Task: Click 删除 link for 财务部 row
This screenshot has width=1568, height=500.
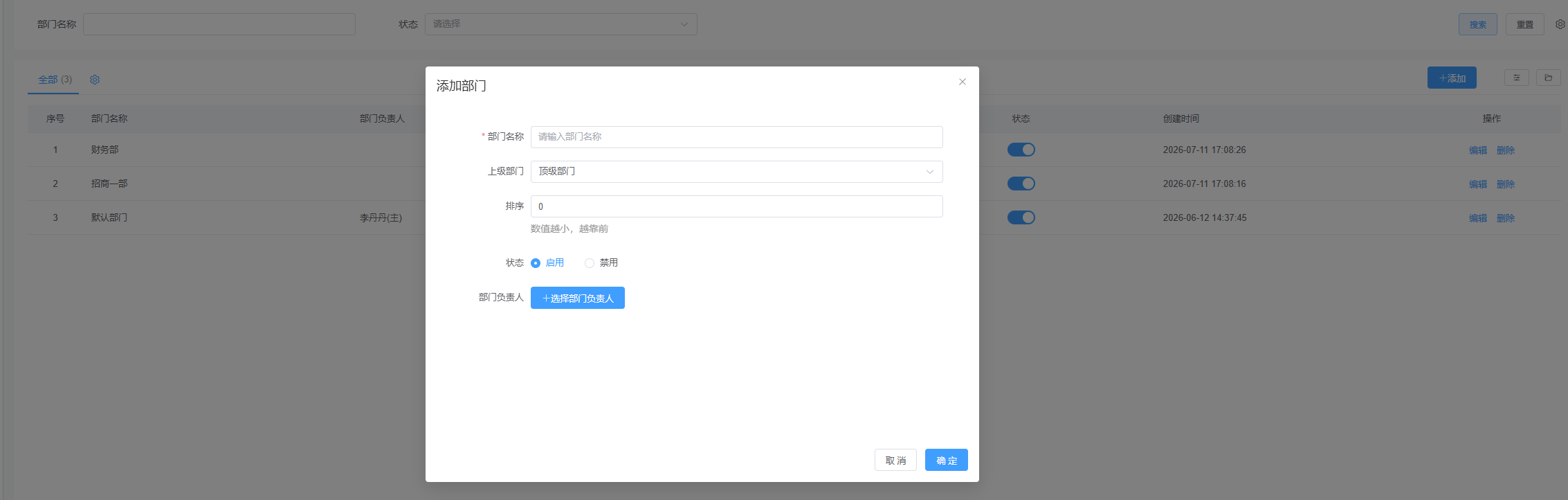Action: click(1506, 150)
